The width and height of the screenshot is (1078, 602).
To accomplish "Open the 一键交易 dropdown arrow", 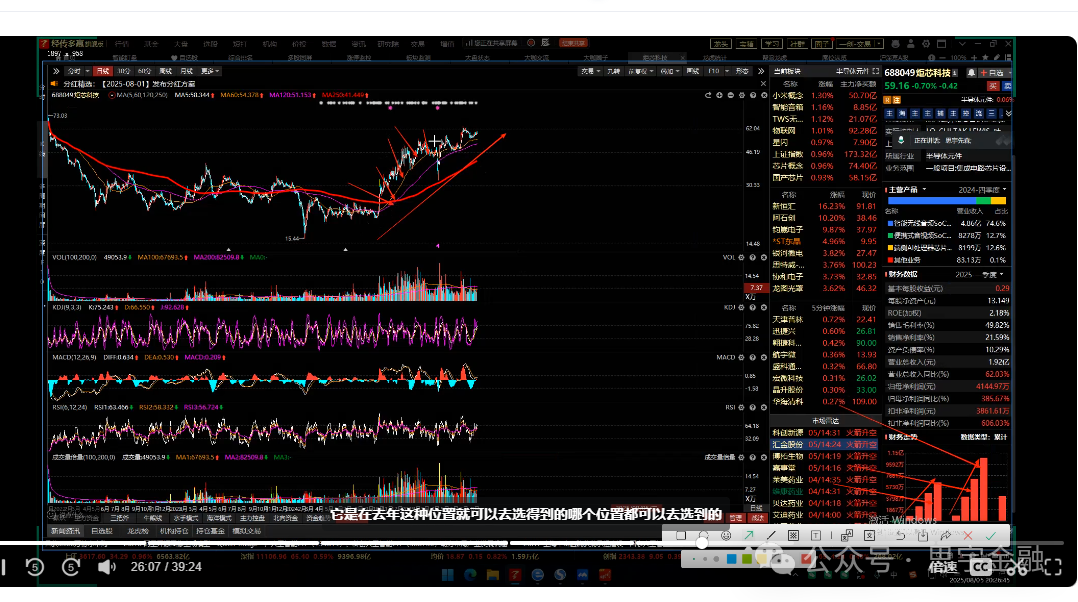I will pyautogui.click(x=879, y=43).
